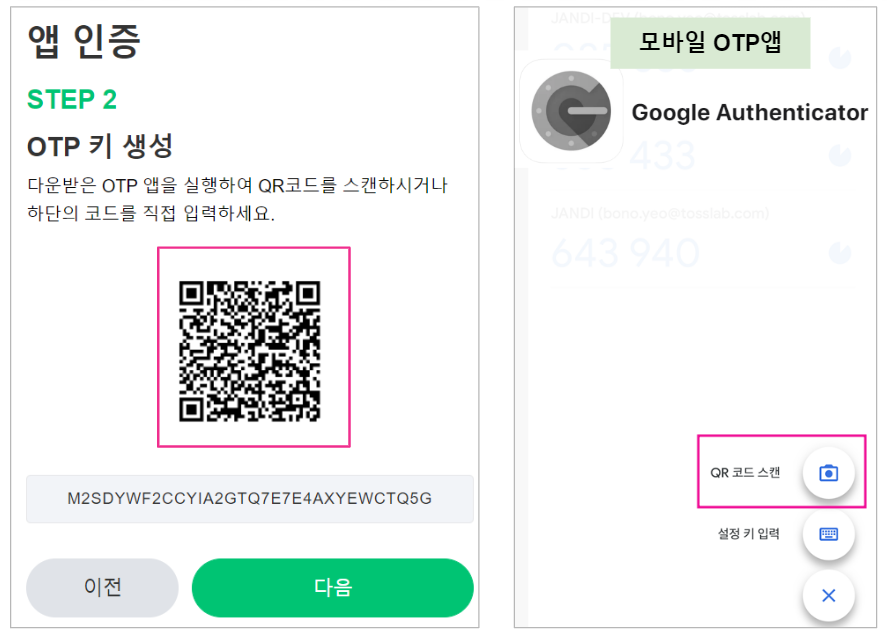Choose the 설정 키 입력 label
The width and height of the screenshot is (887, 638).
(x=748, y=534)
